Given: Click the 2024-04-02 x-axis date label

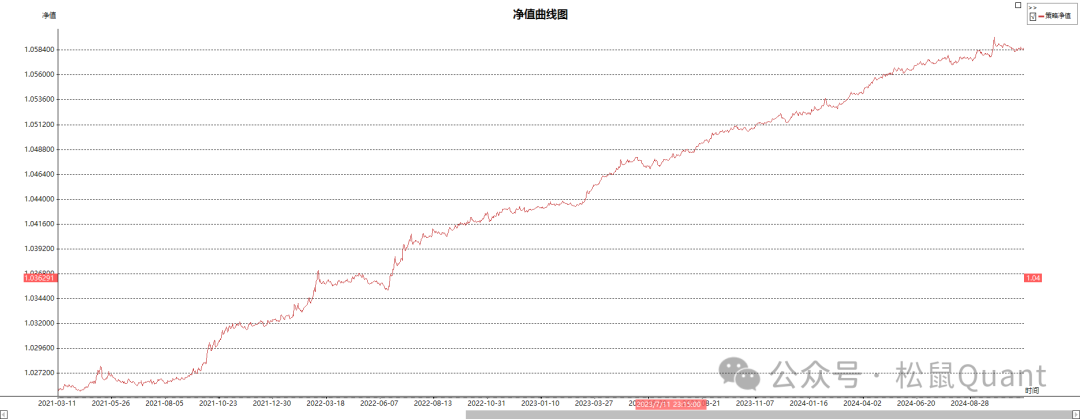Looking at the screenshot, I should click(863, 404).
